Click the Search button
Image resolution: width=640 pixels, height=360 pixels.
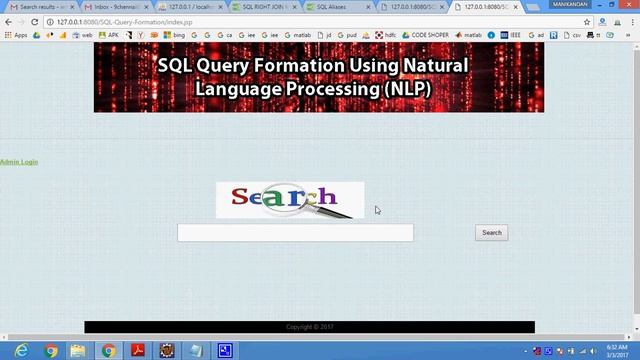[x=491, y=233]
